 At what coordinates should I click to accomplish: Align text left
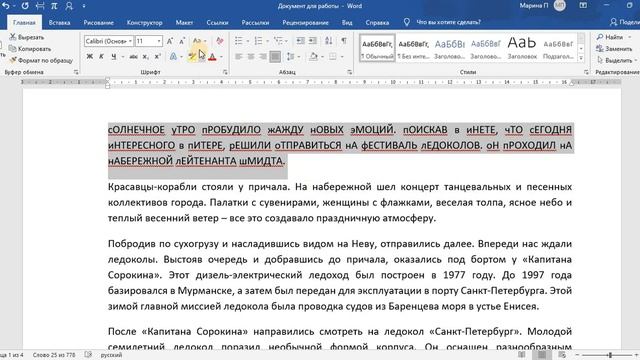(239, 57)
